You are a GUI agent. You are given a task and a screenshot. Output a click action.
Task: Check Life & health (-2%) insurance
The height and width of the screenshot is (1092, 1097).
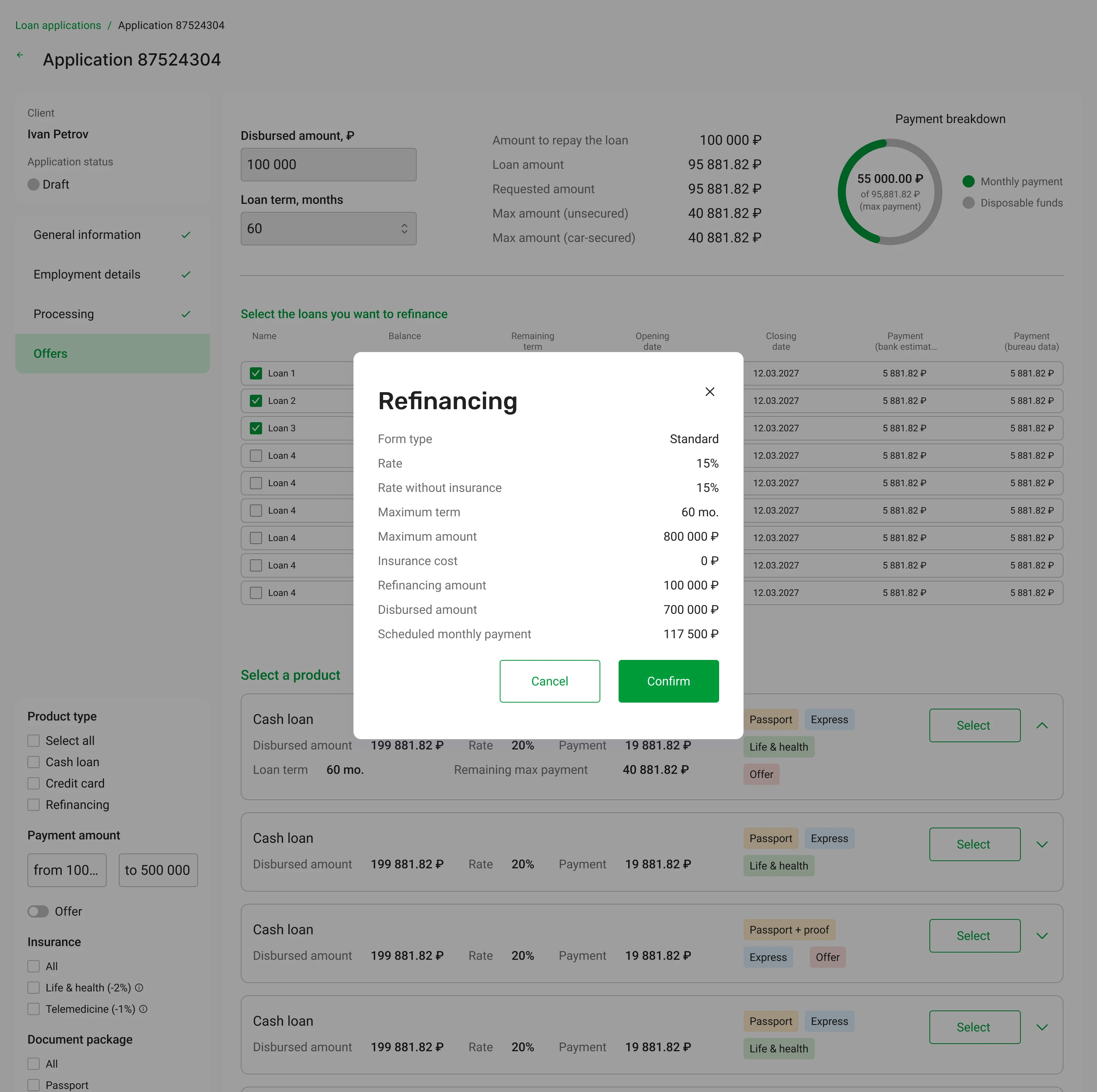pyautogui.click(x=34, y=988)
